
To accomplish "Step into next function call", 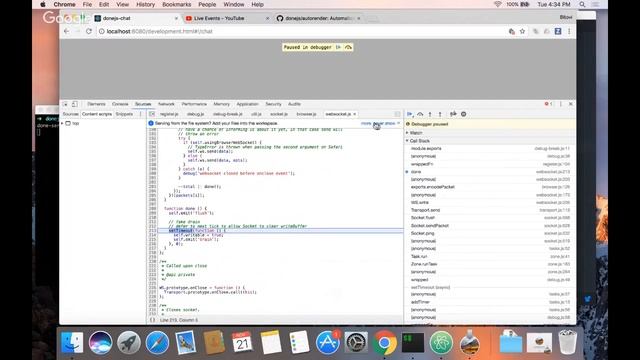I will [x=430, y=114].
